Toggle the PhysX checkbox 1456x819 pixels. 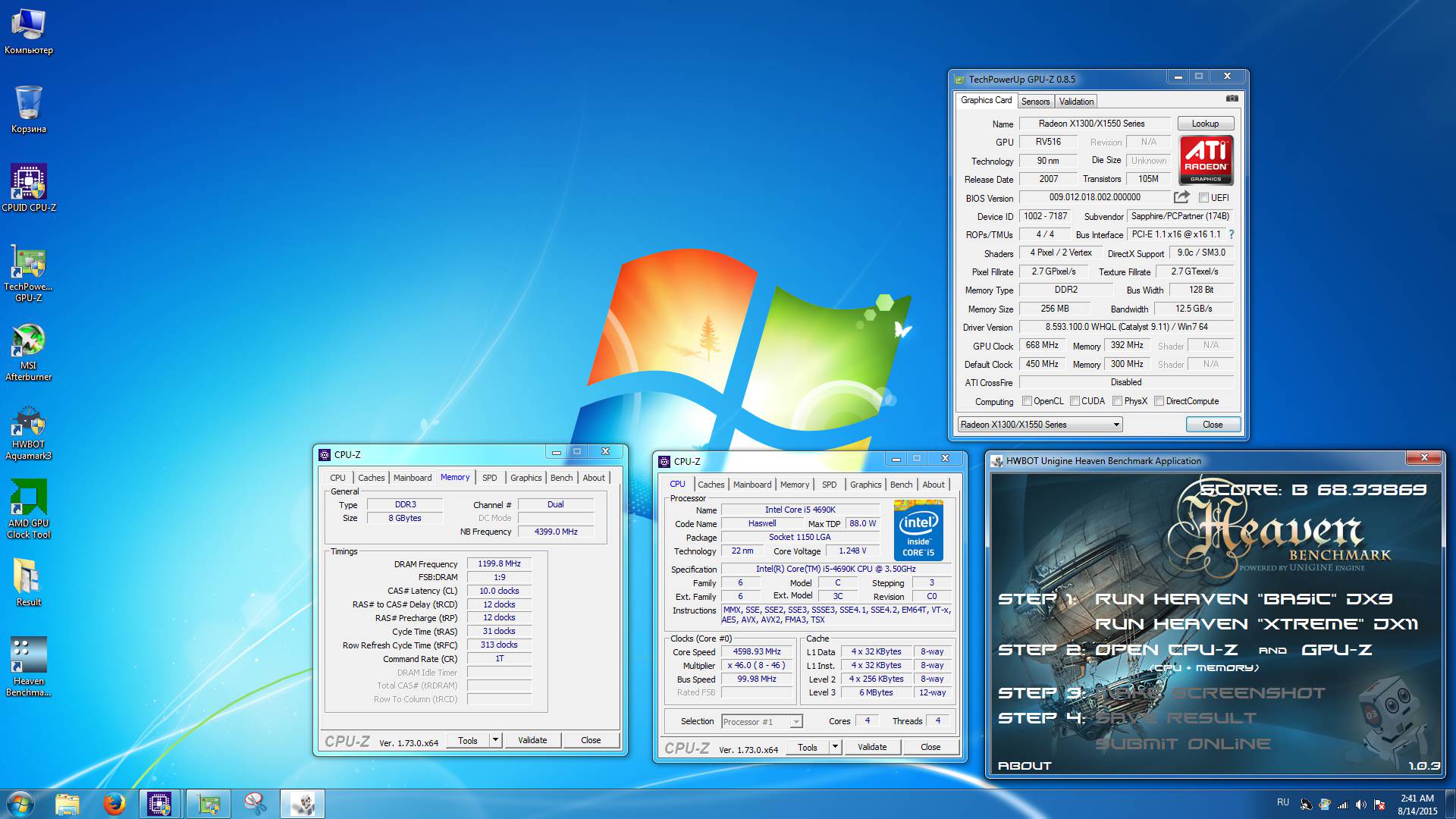tap(1118, 401)
